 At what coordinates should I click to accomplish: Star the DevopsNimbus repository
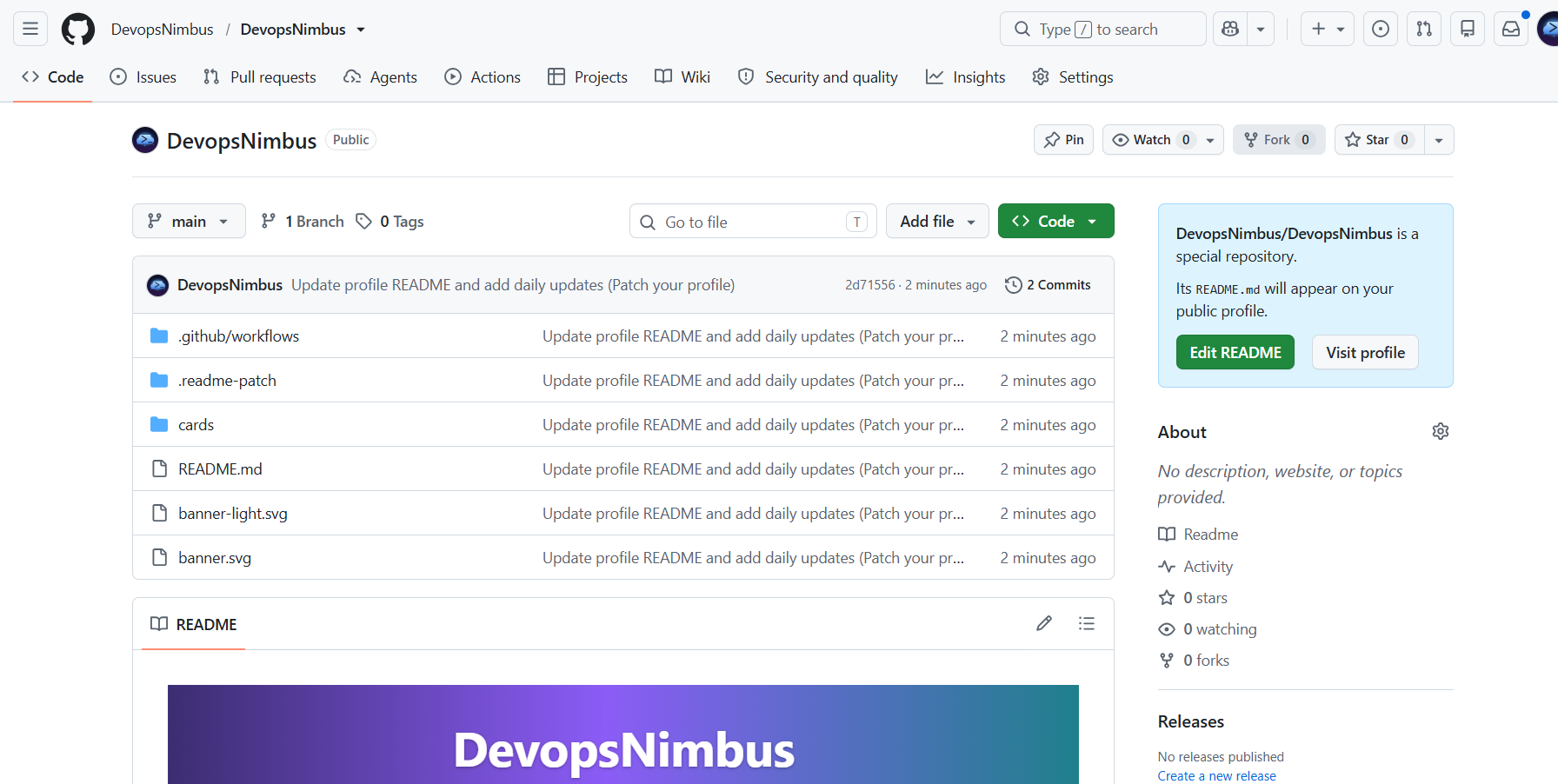point(1379,139)
